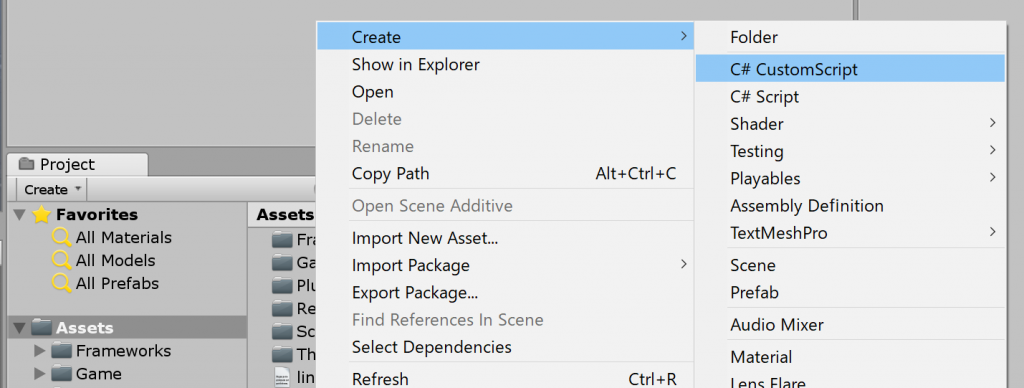Select the Frameworks folder icon in tree
Screen dimensions: 1024x388
point(61,351)
